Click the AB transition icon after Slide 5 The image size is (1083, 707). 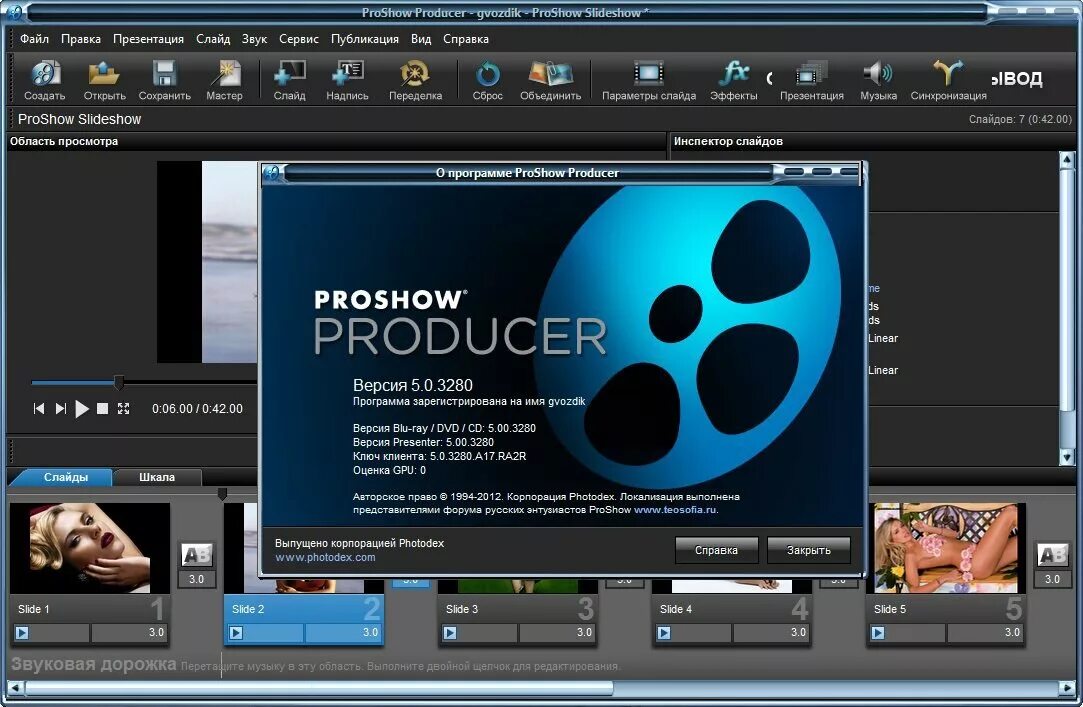pos(1053,555)
